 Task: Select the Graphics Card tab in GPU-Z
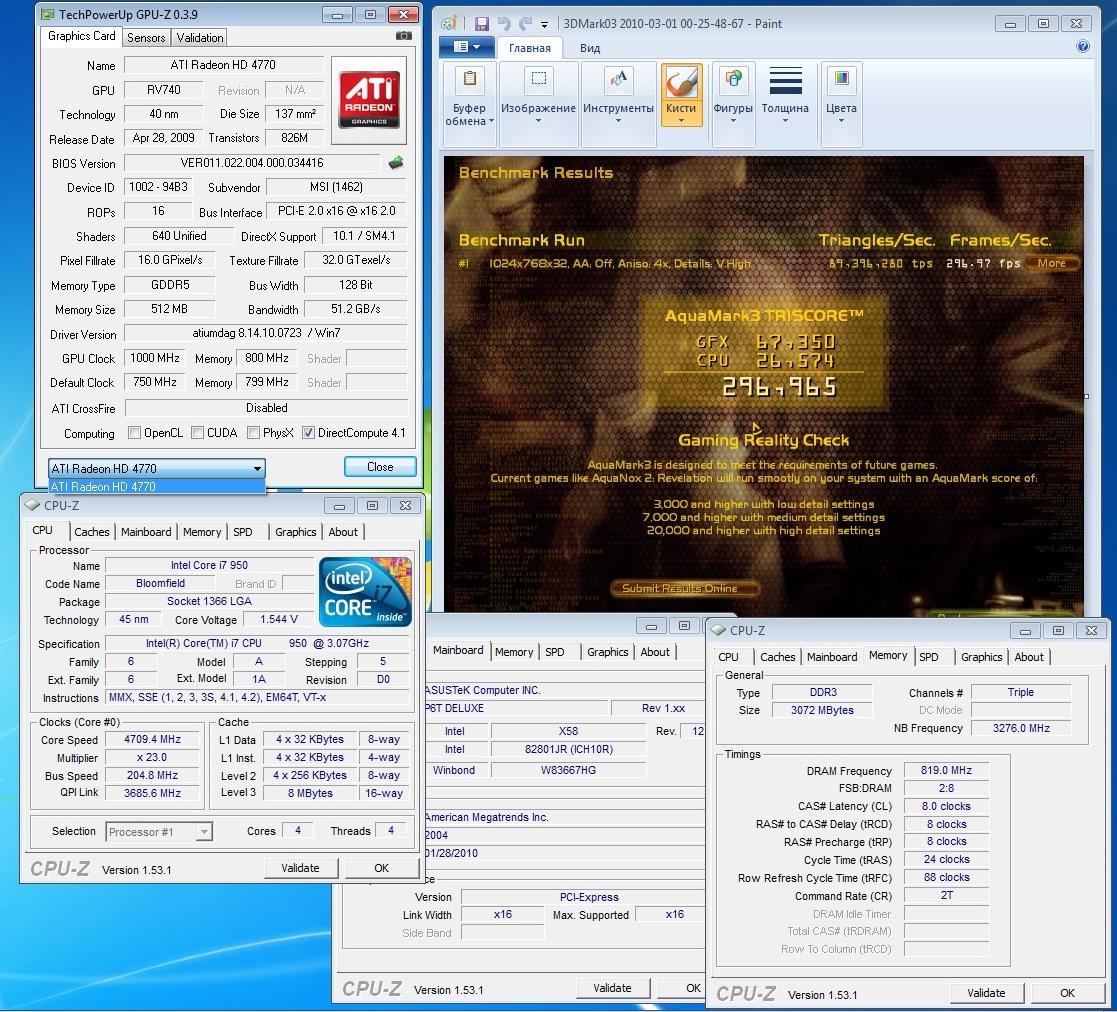click(x=81, y=36)
